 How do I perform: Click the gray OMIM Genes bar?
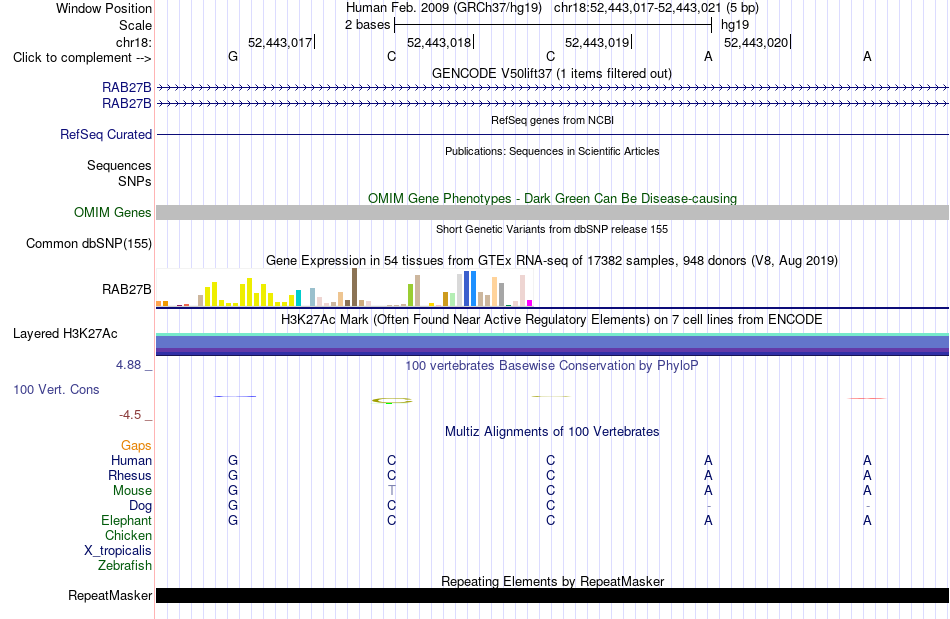(x=553, y=212)
